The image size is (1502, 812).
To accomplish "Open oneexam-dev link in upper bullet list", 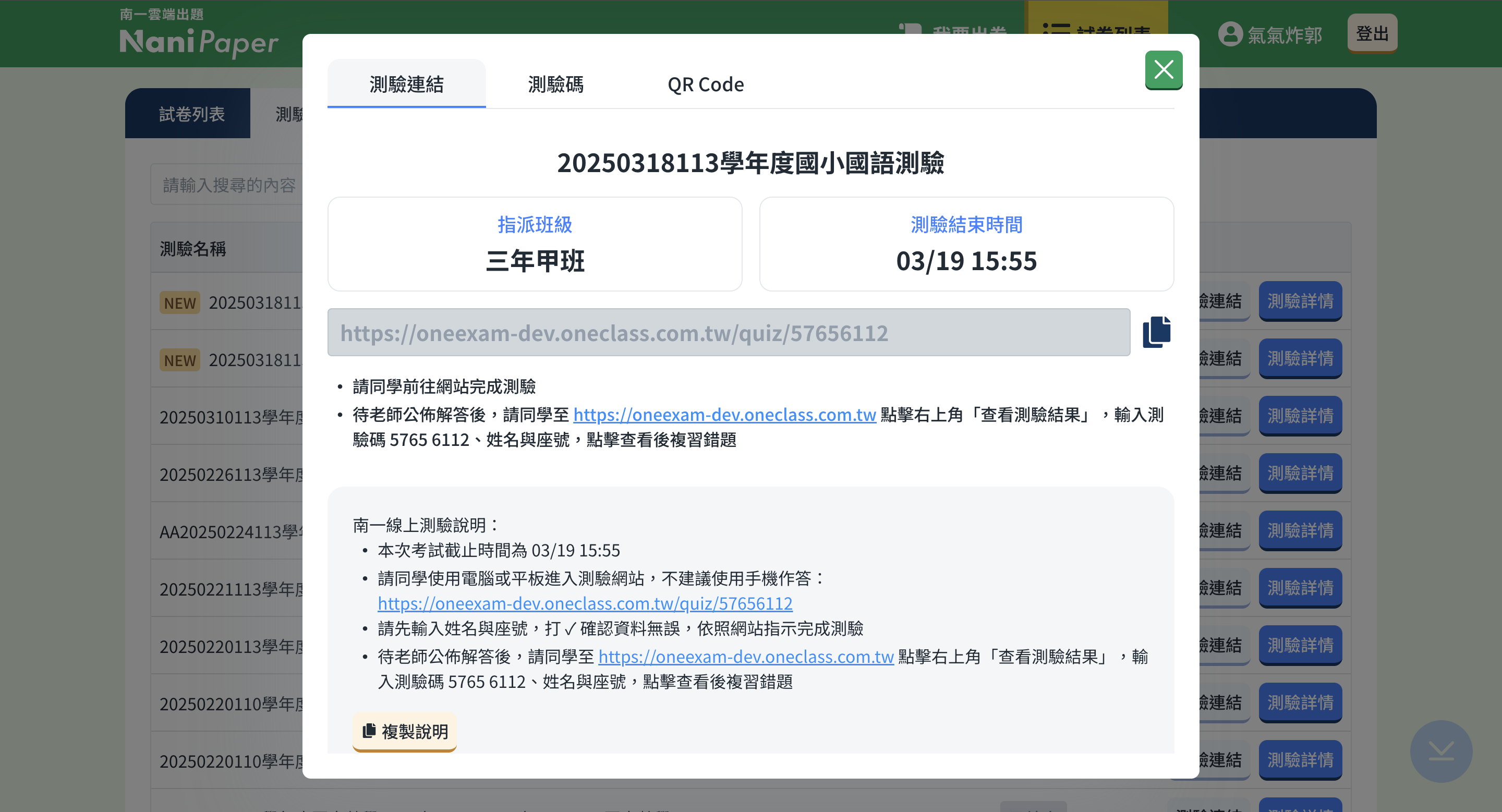I will (725, 415).
